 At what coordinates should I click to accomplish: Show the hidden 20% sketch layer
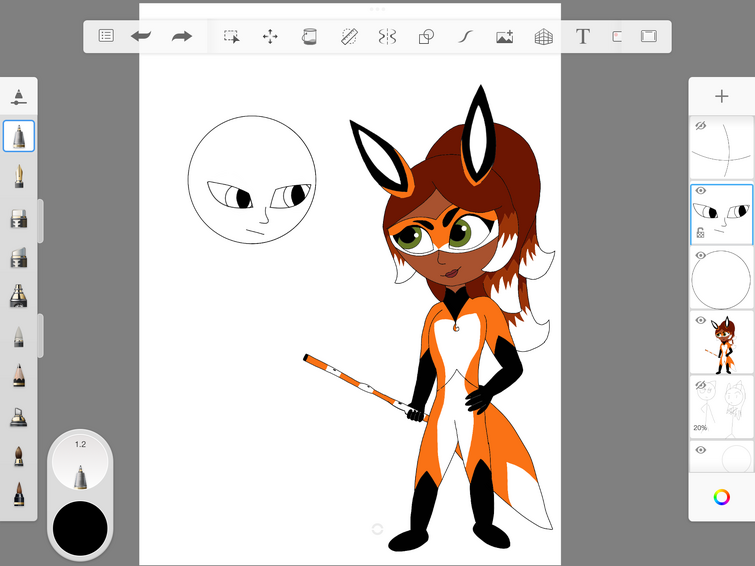[x=701, y=385]
